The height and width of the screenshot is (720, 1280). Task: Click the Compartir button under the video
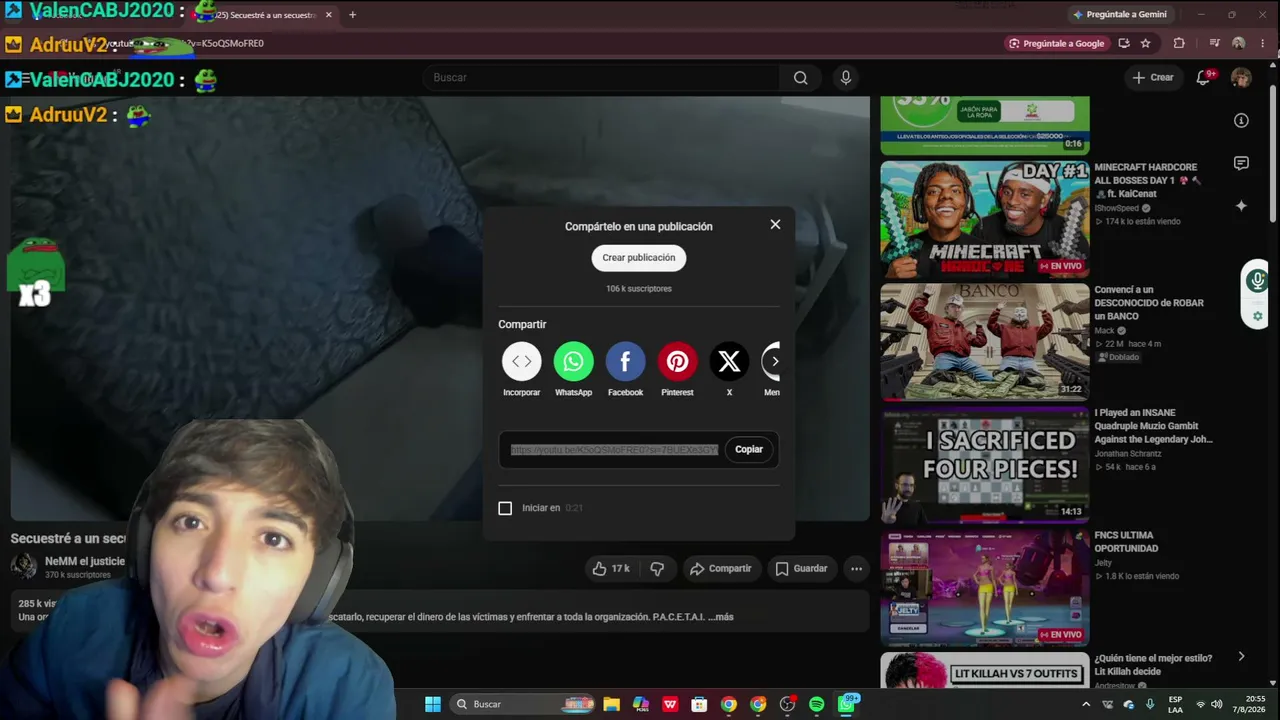click(x=720, y=568)
